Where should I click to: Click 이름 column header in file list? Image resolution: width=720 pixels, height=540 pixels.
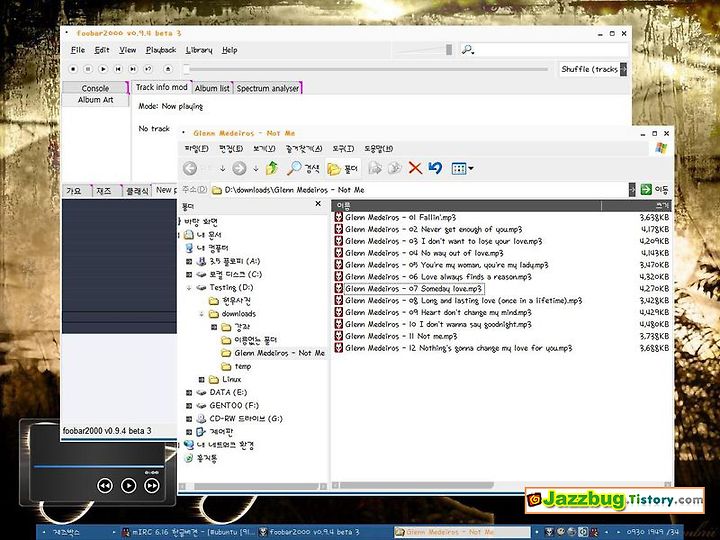click(467, 205)
